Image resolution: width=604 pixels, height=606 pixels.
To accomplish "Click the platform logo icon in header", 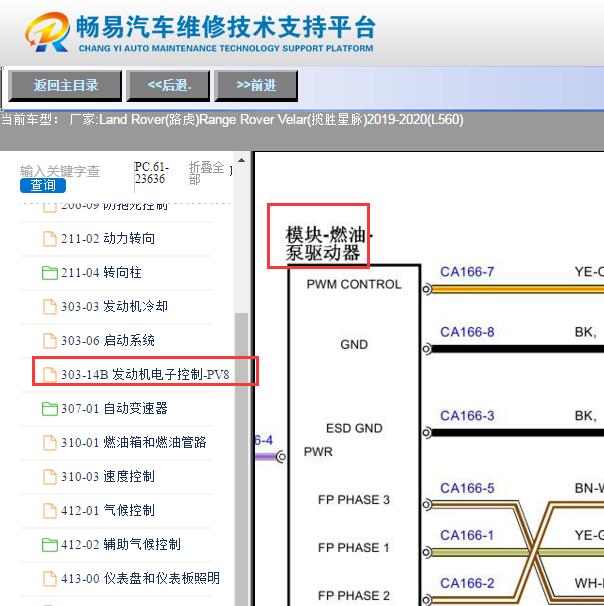I will click(47, 32).
